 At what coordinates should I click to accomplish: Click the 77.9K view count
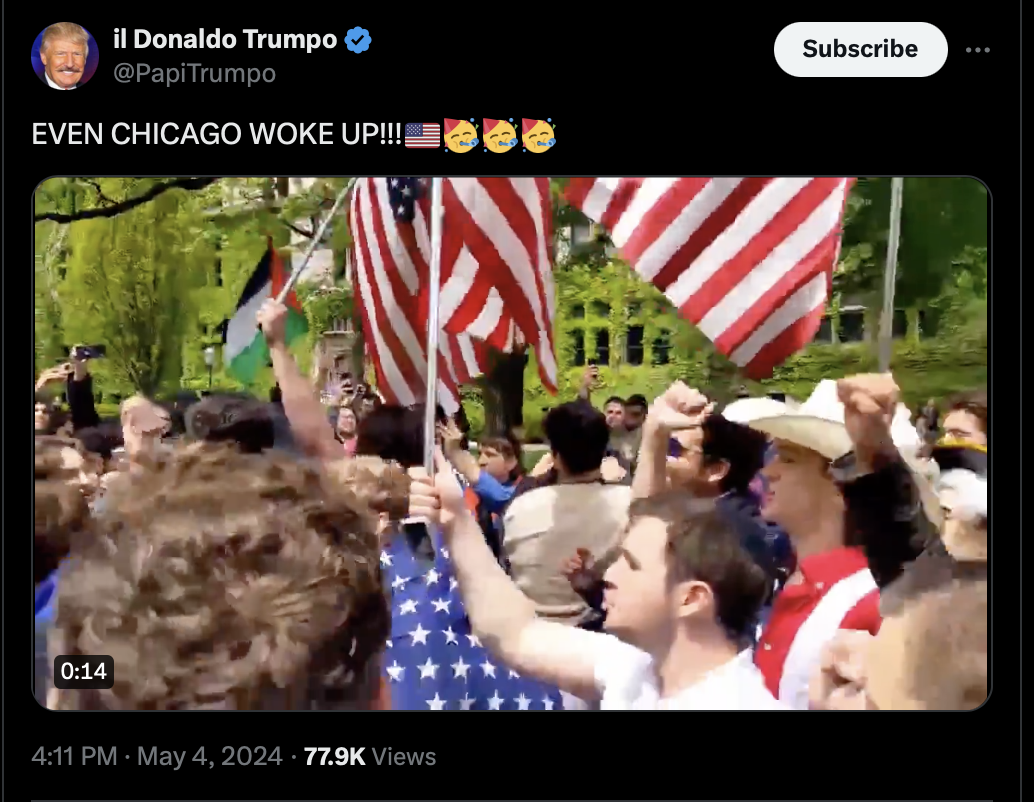click(x=334, y=756)
